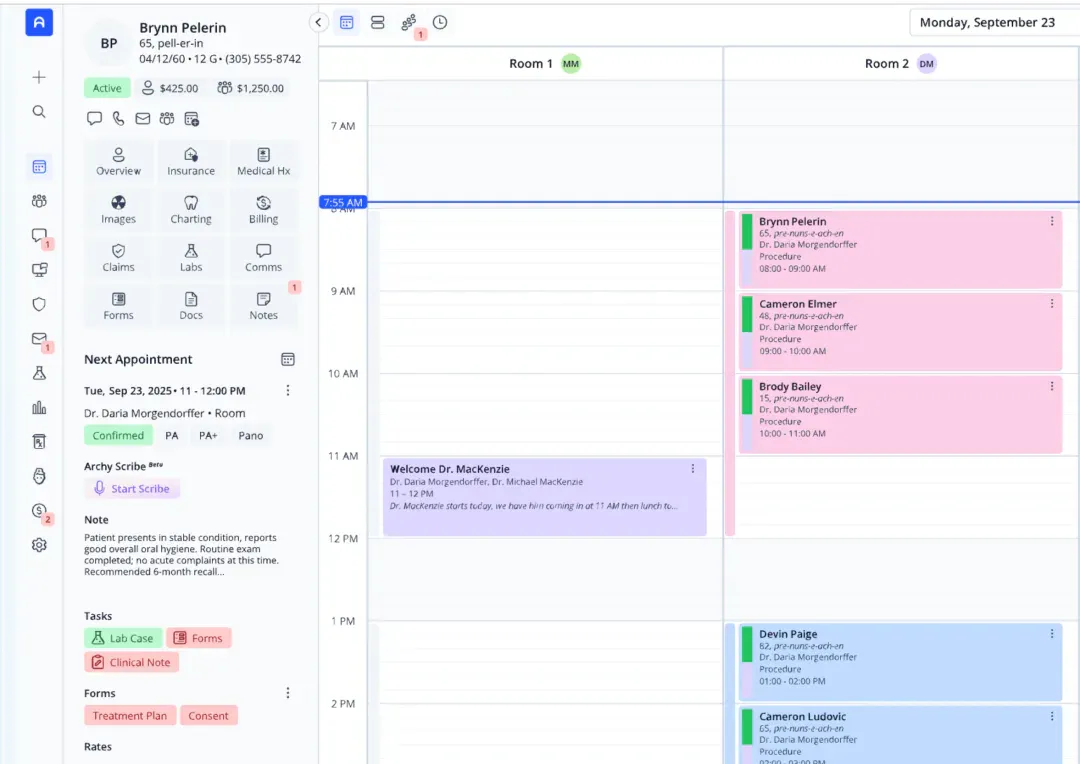This screenshot has height=764, width=1080.
Task: Click the phone call icon under patient status
Action: coord(118,118)
